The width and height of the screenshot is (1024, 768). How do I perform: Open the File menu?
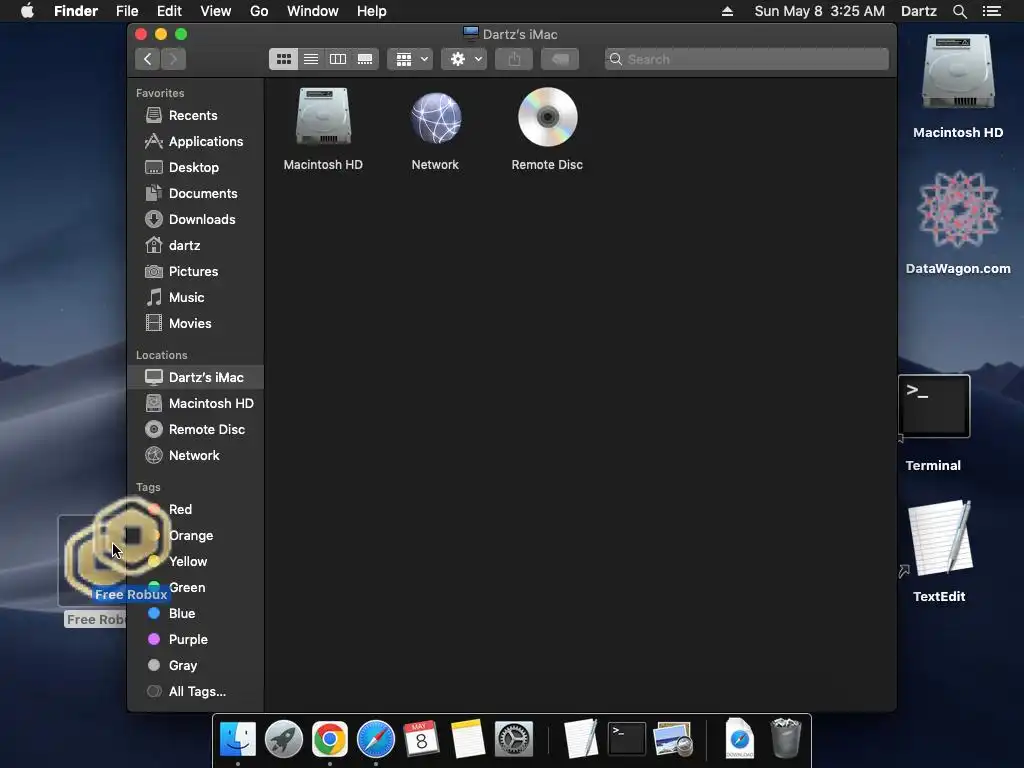tap(127, 11)
